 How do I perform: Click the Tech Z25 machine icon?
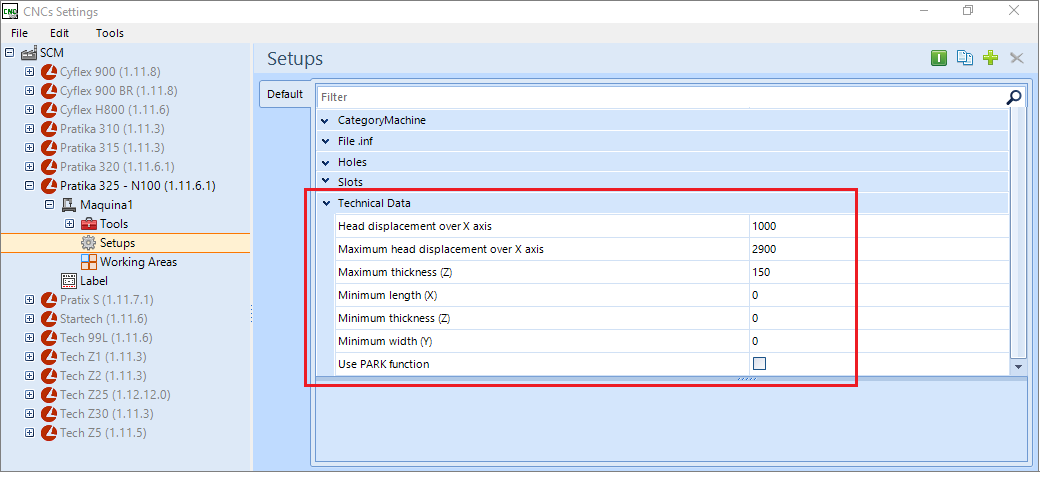coord(49,395)
